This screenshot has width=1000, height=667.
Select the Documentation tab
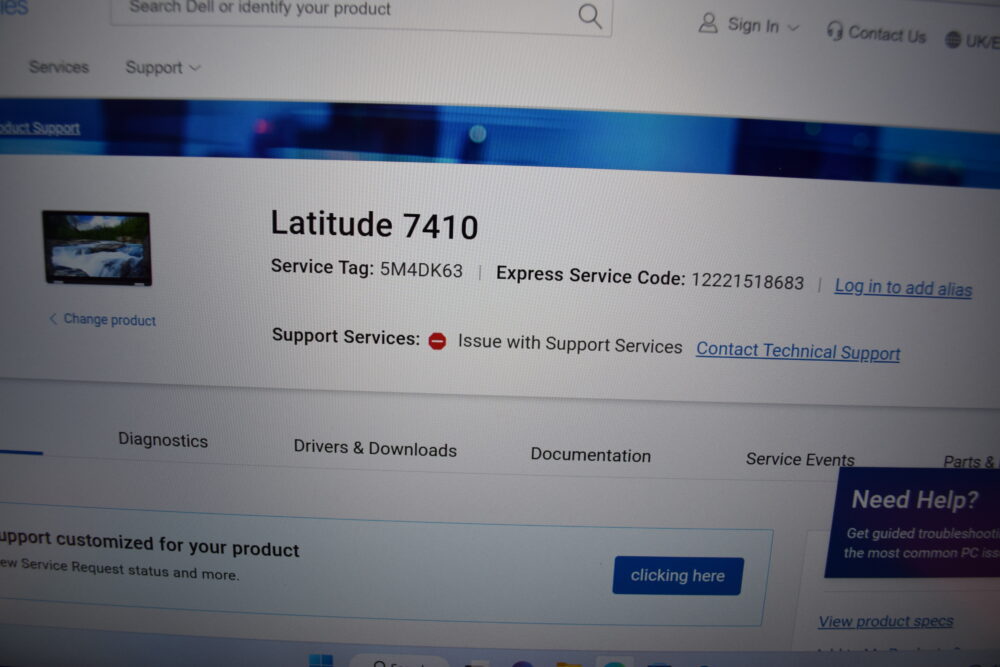591,455
